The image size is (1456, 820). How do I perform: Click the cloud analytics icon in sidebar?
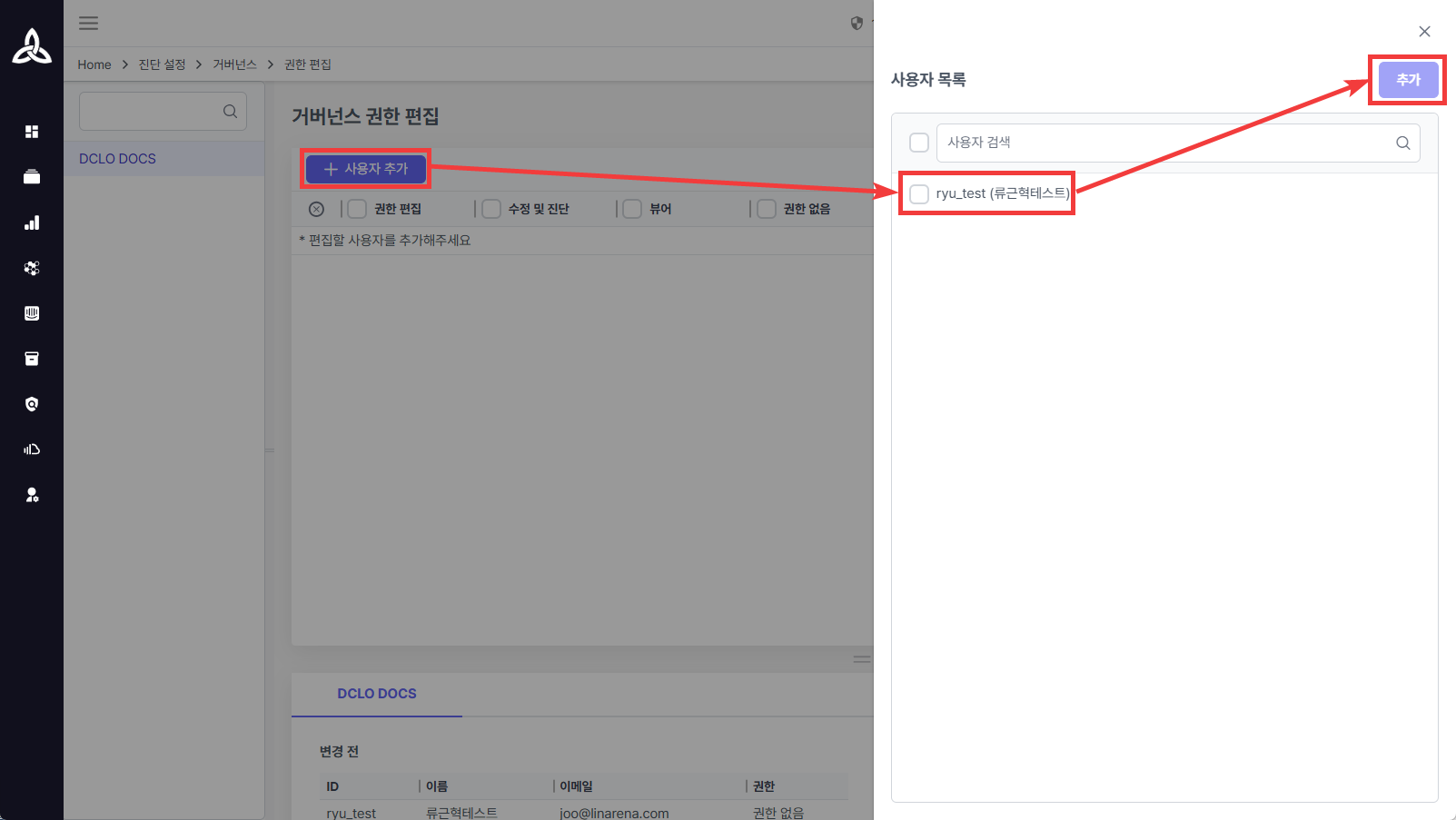(32, 450)
